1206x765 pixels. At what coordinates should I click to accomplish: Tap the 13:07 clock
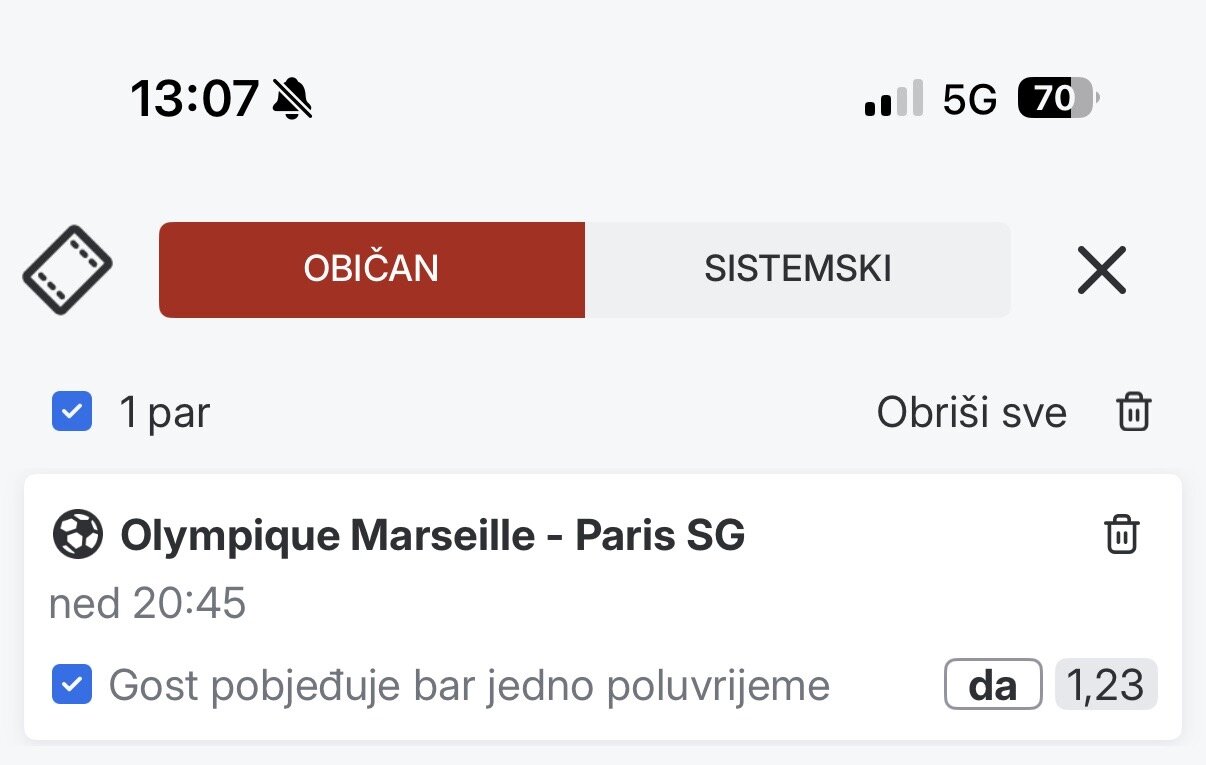pos(195,99)
